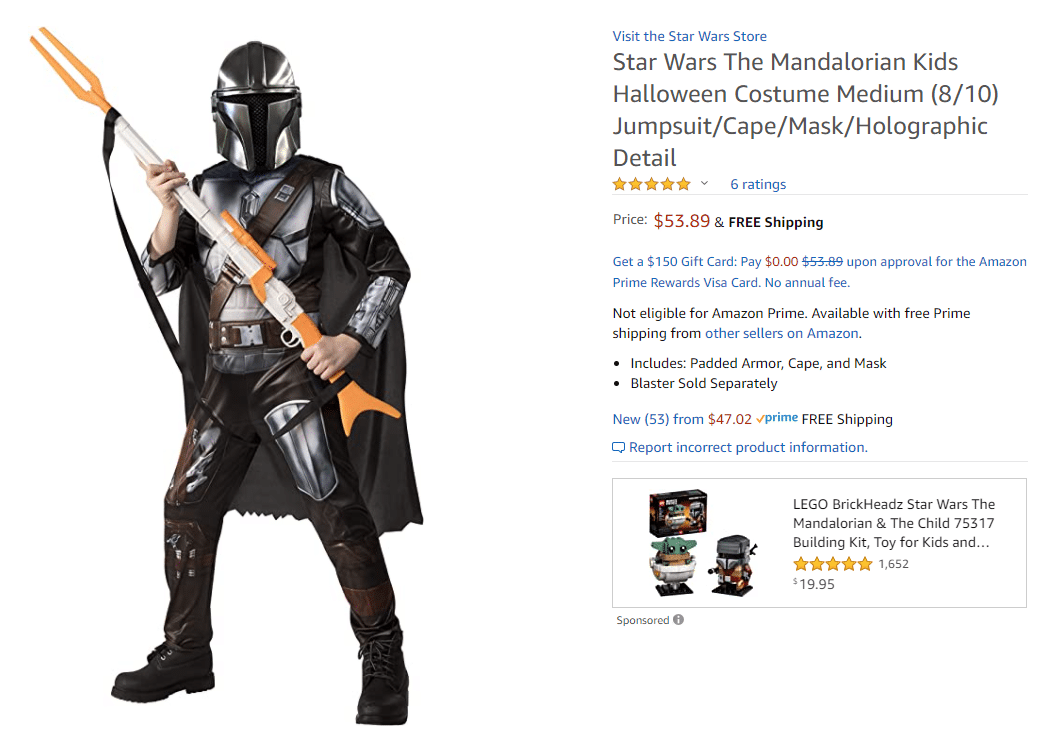Click the product title heading text
The width and height of the screenshot is (1041, 730).
coord(805,110)
